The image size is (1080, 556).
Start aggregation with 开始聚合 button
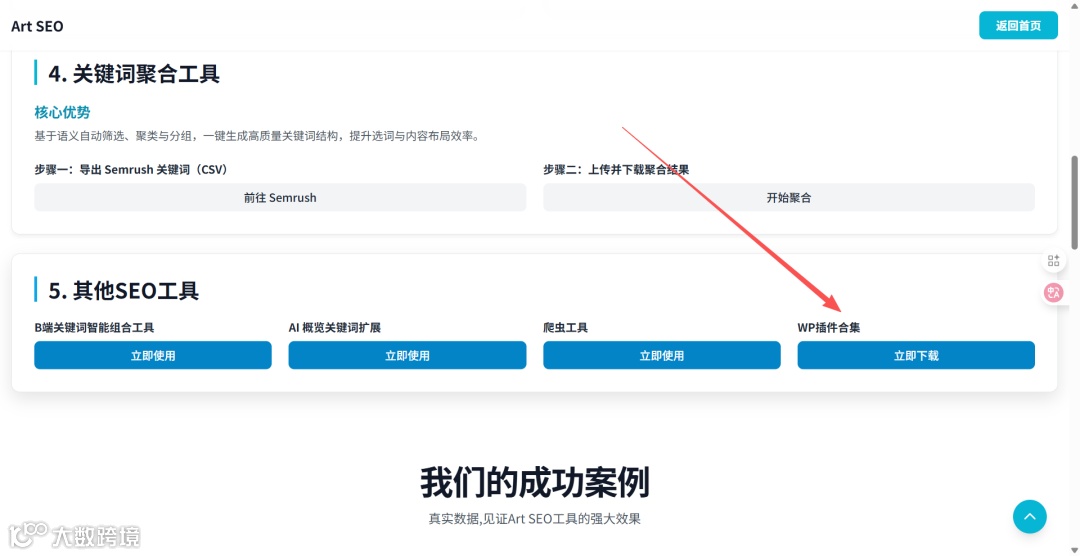click(789, 198)
